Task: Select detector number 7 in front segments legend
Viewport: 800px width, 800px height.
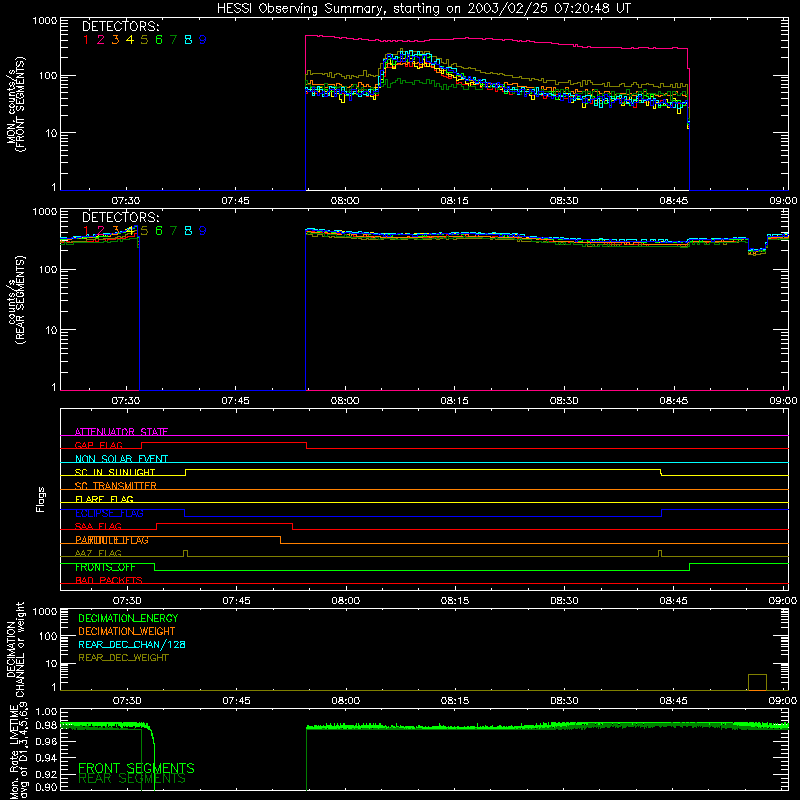Action: pos(173,40)
